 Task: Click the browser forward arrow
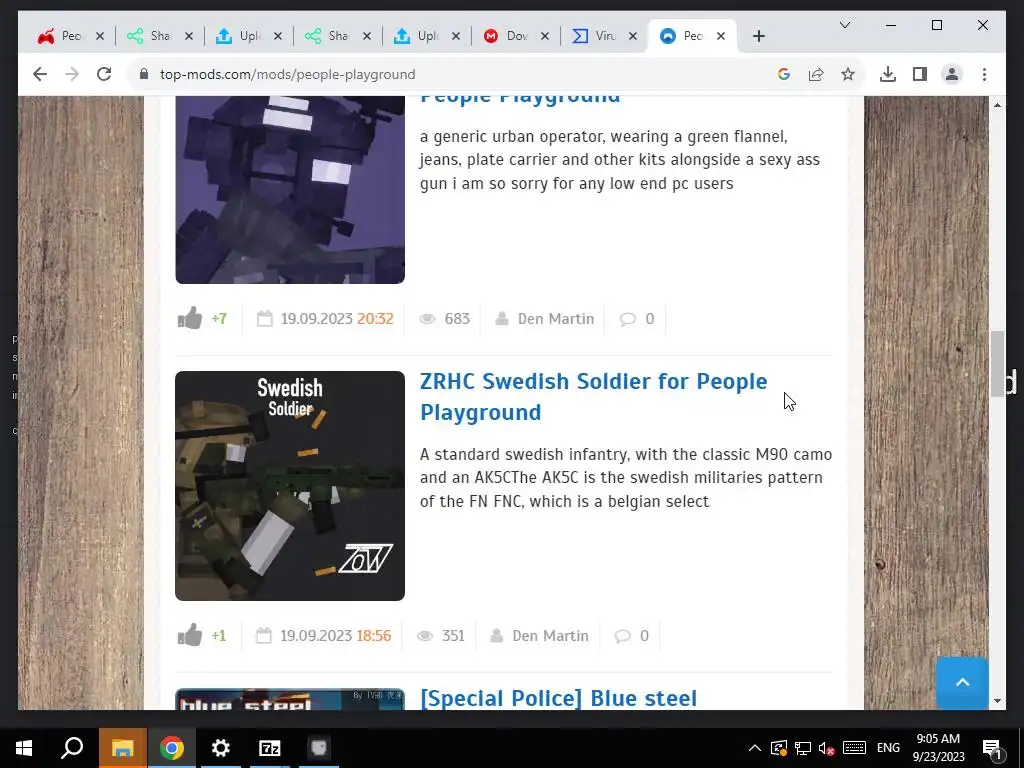72,74
